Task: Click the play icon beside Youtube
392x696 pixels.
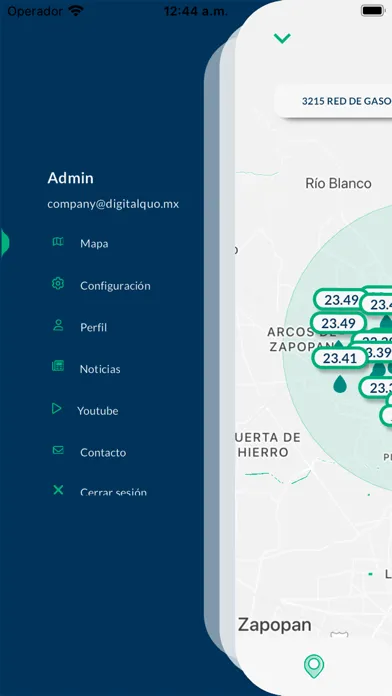Action: (x=56, y=409)
